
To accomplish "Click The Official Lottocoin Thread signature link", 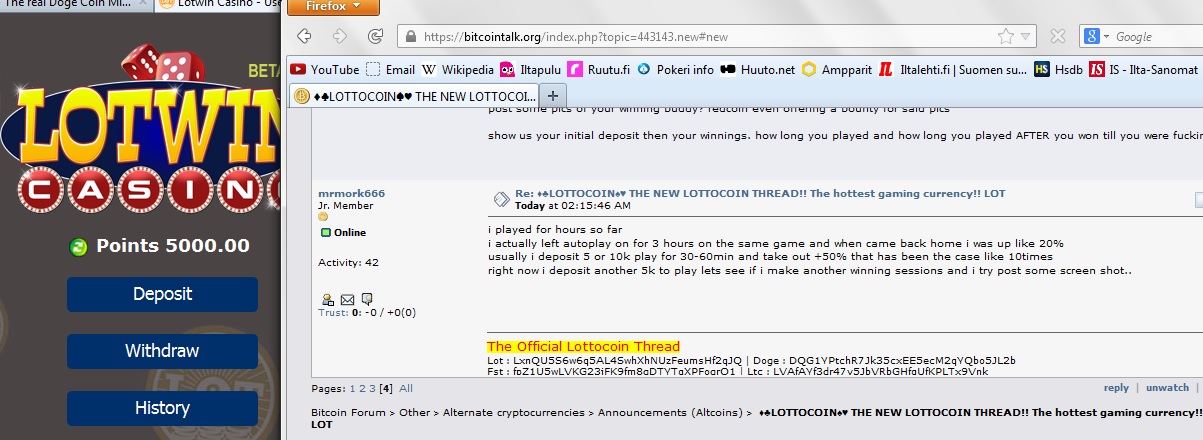I will pyautogui.click(x=583, y=346).
